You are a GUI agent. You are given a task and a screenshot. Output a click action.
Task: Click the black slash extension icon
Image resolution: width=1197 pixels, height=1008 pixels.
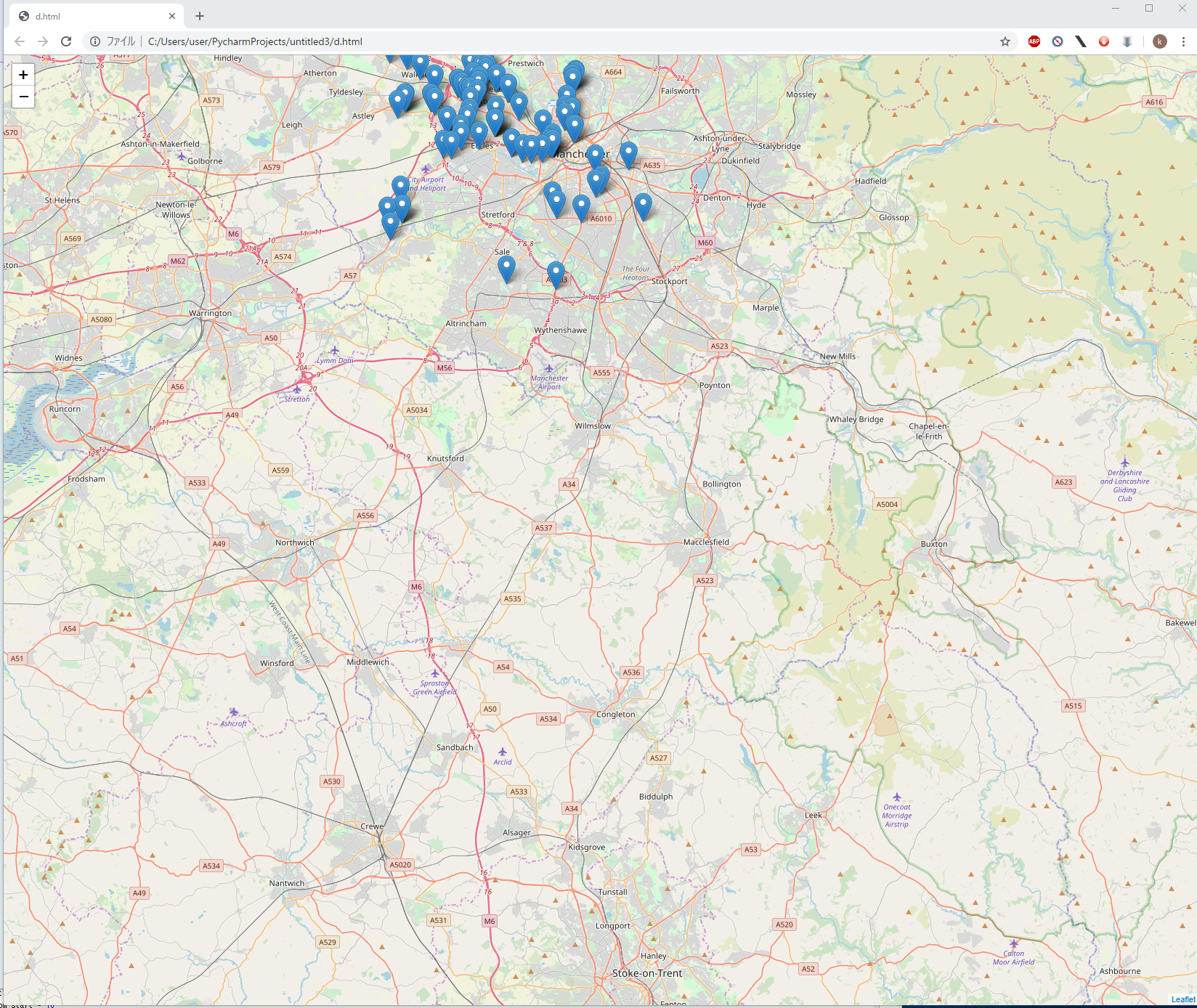tap(1081, 41)
